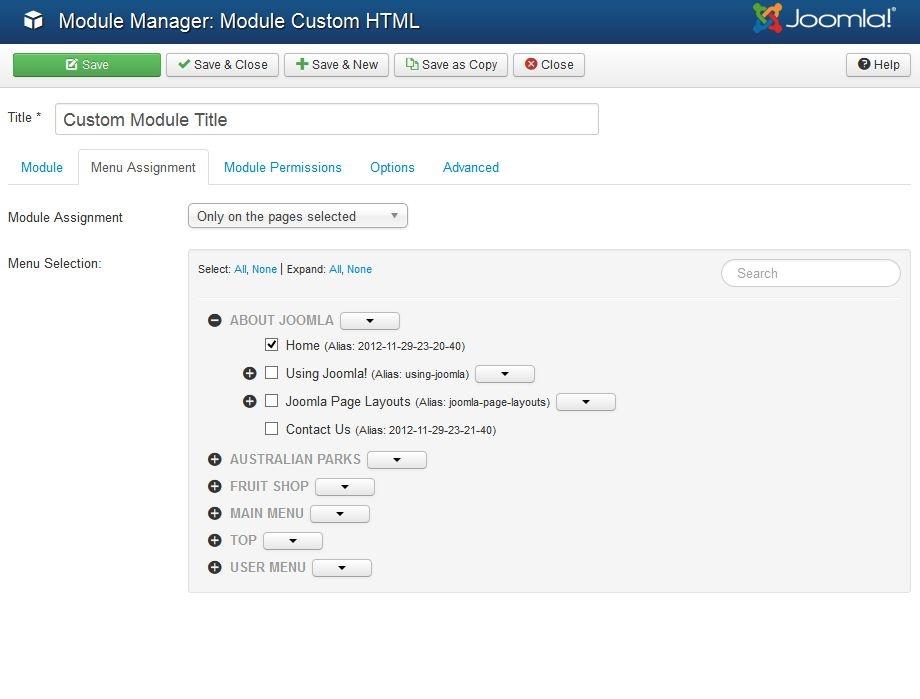The height and width of the screenshot is (699, 920).
Task: Switch to the Module tab
Action: (x=42, y=167)
